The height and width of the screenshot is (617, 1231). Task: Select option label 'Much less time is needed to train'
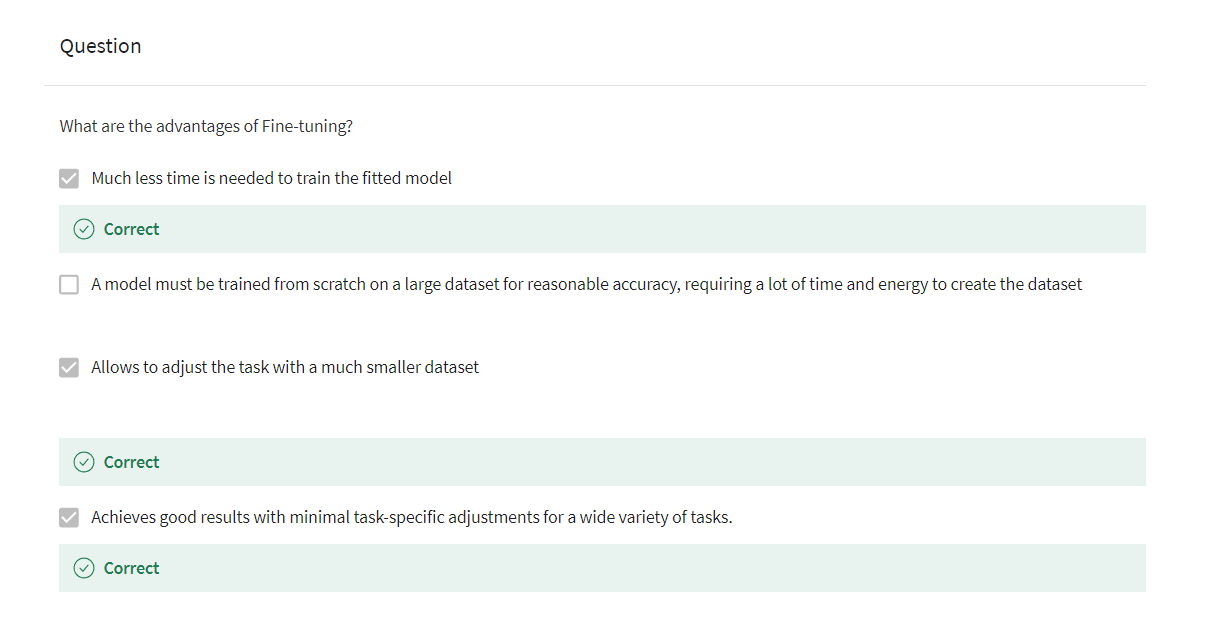271,178
